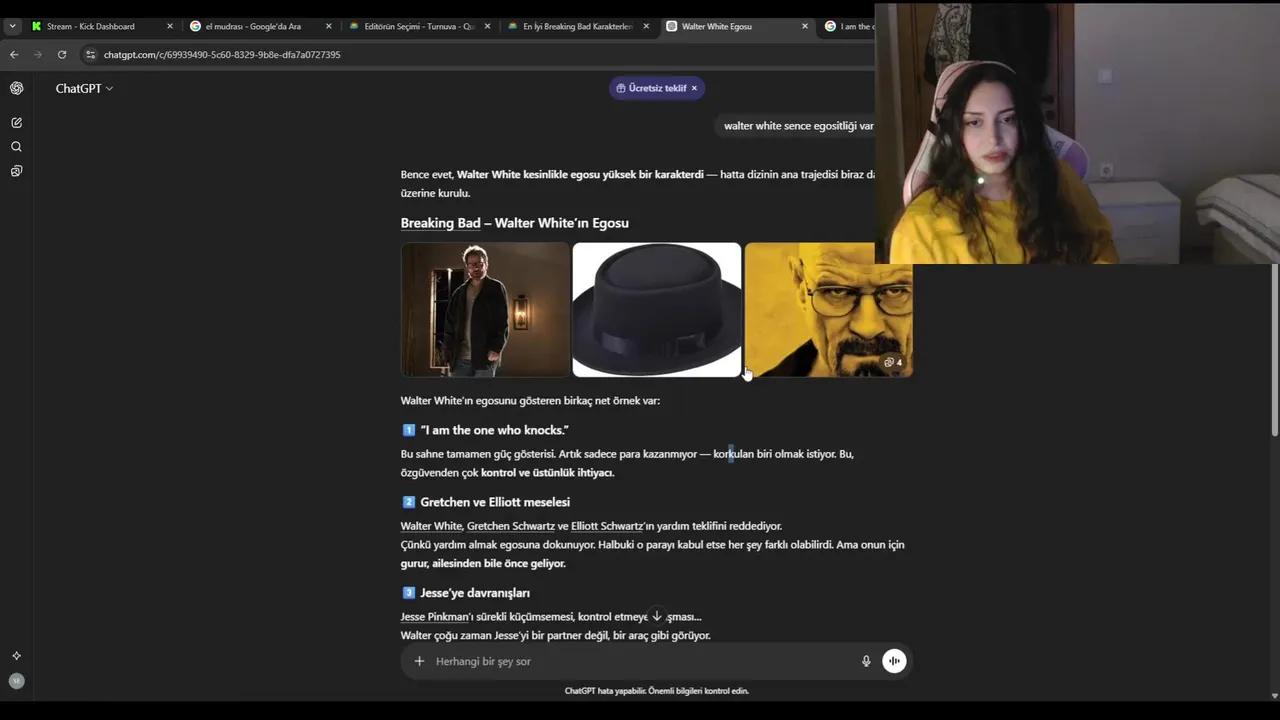
Task: Start a new chat via pencil icon
Action: (17, 122)
